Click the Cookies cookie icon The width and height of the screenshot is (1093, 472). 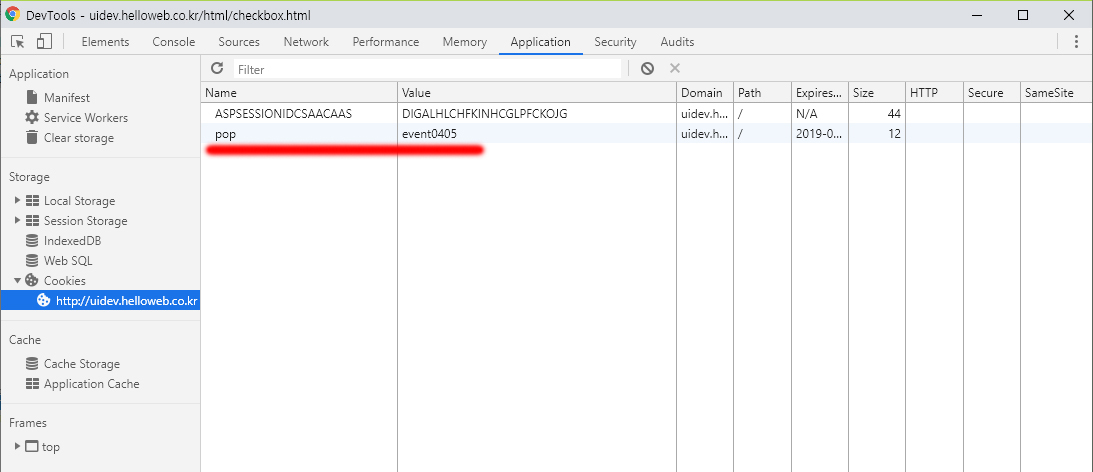pos(31,280)
